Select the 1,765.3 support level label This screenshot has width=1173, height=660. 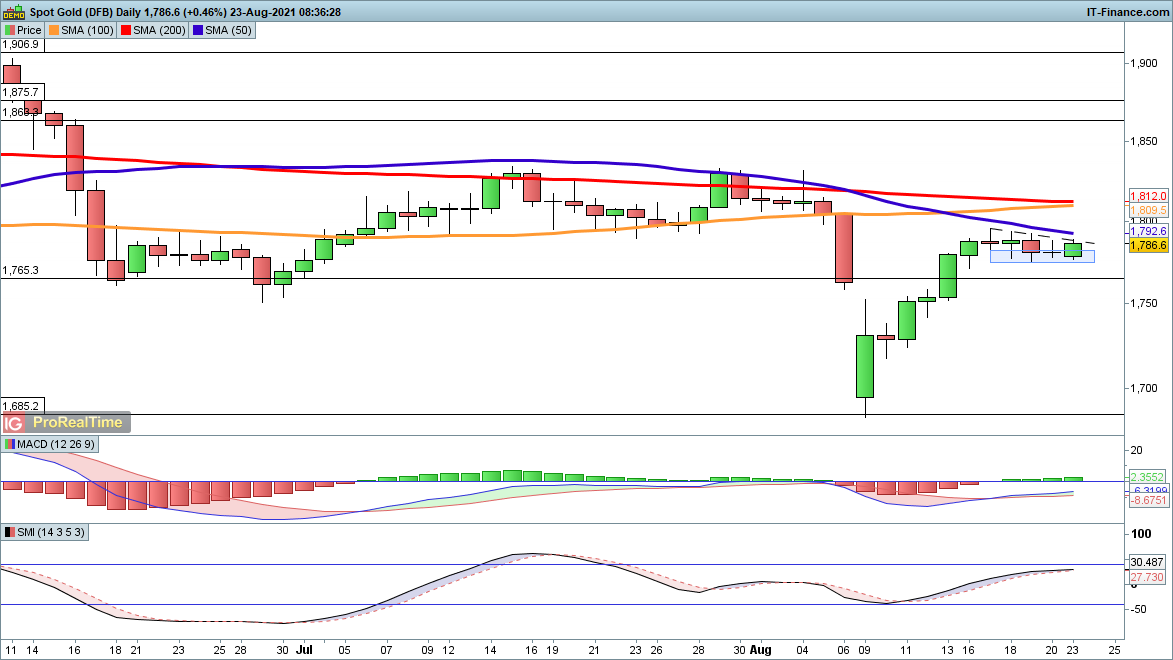pyautogui.click(x=21, y=271)
